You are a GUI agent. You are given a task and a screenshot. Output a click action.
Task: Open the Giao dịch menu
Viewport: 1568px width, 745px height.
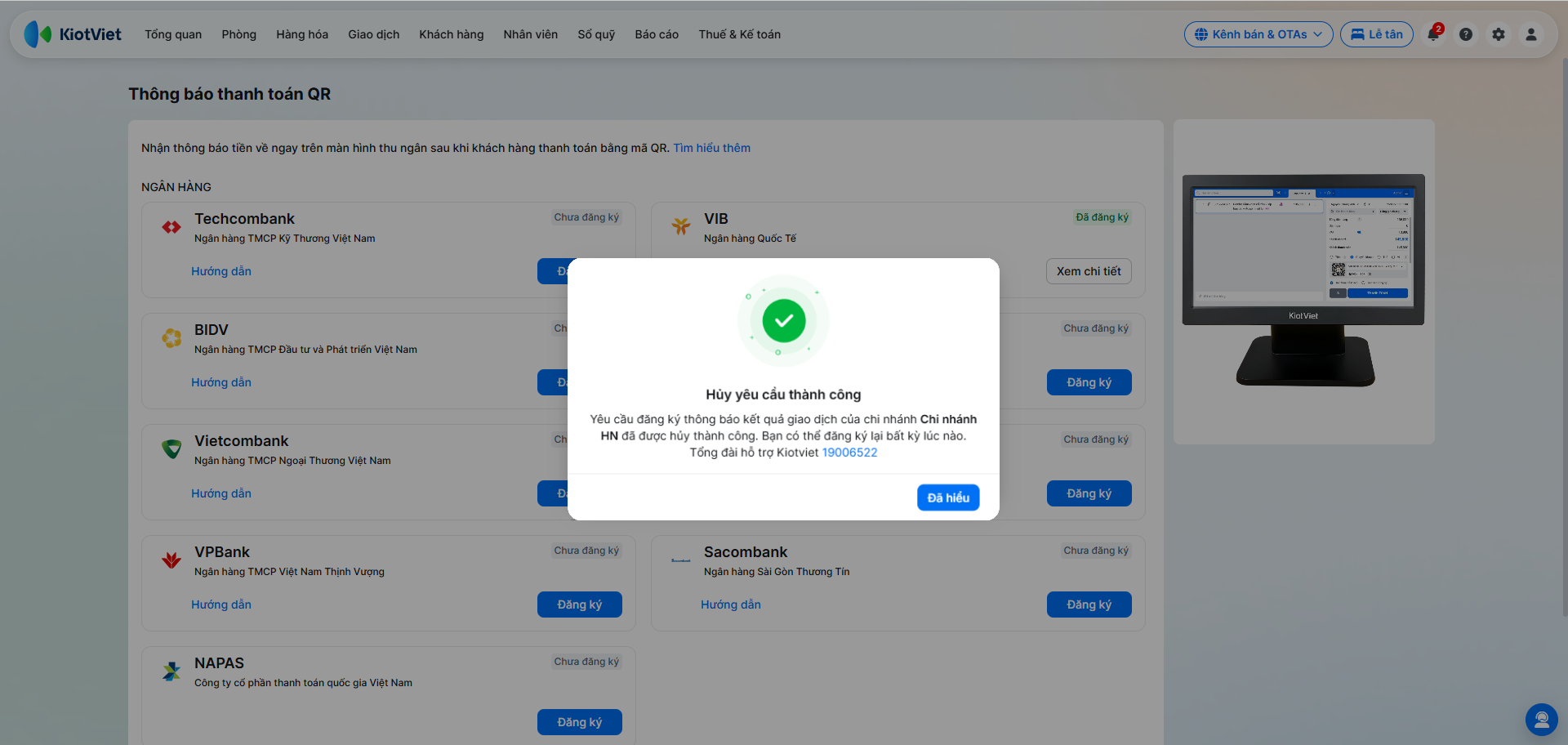(374, 34)
